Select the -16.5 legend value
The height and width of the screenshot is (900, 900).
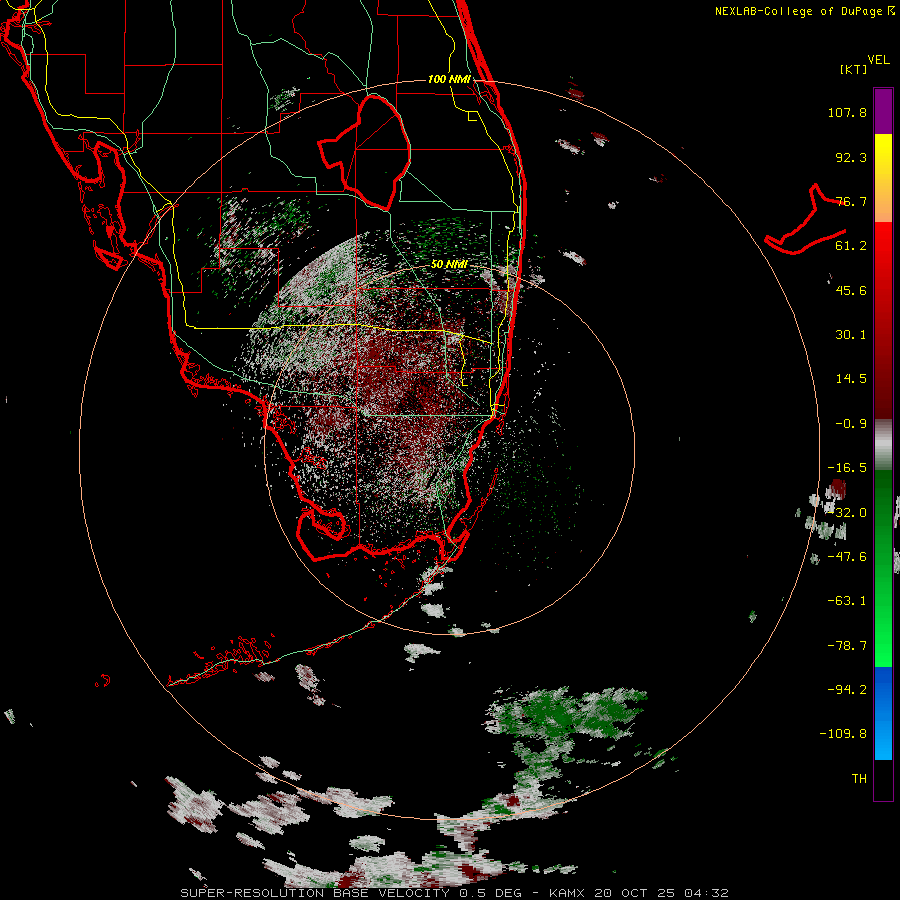847,468
